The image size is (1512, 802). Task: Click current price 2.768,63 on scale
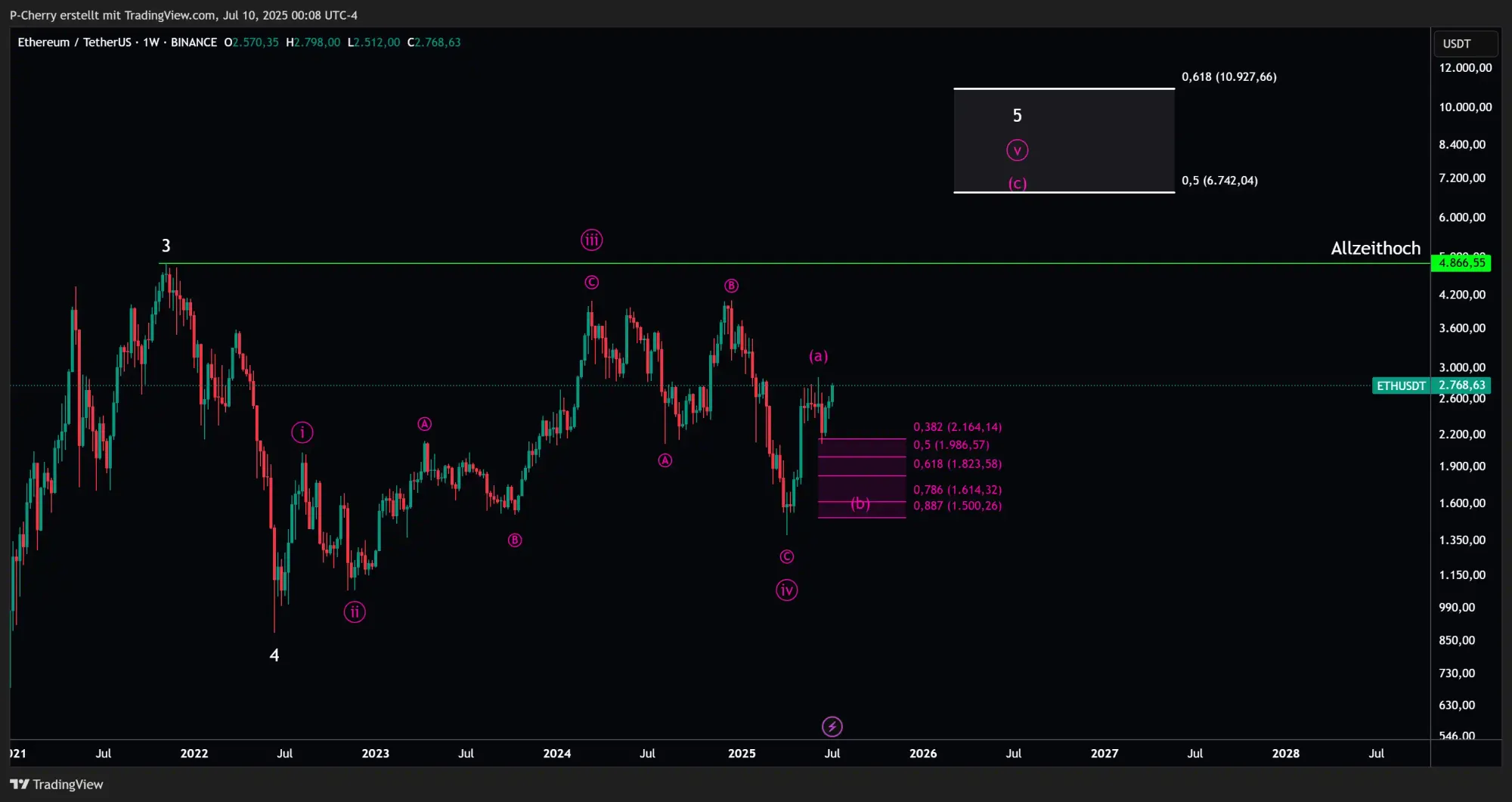click(1462, 386)
